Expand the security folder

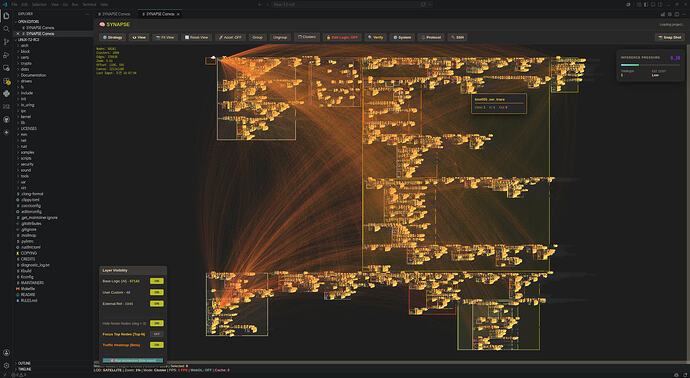pyautogui.click(x=27, y=164)
